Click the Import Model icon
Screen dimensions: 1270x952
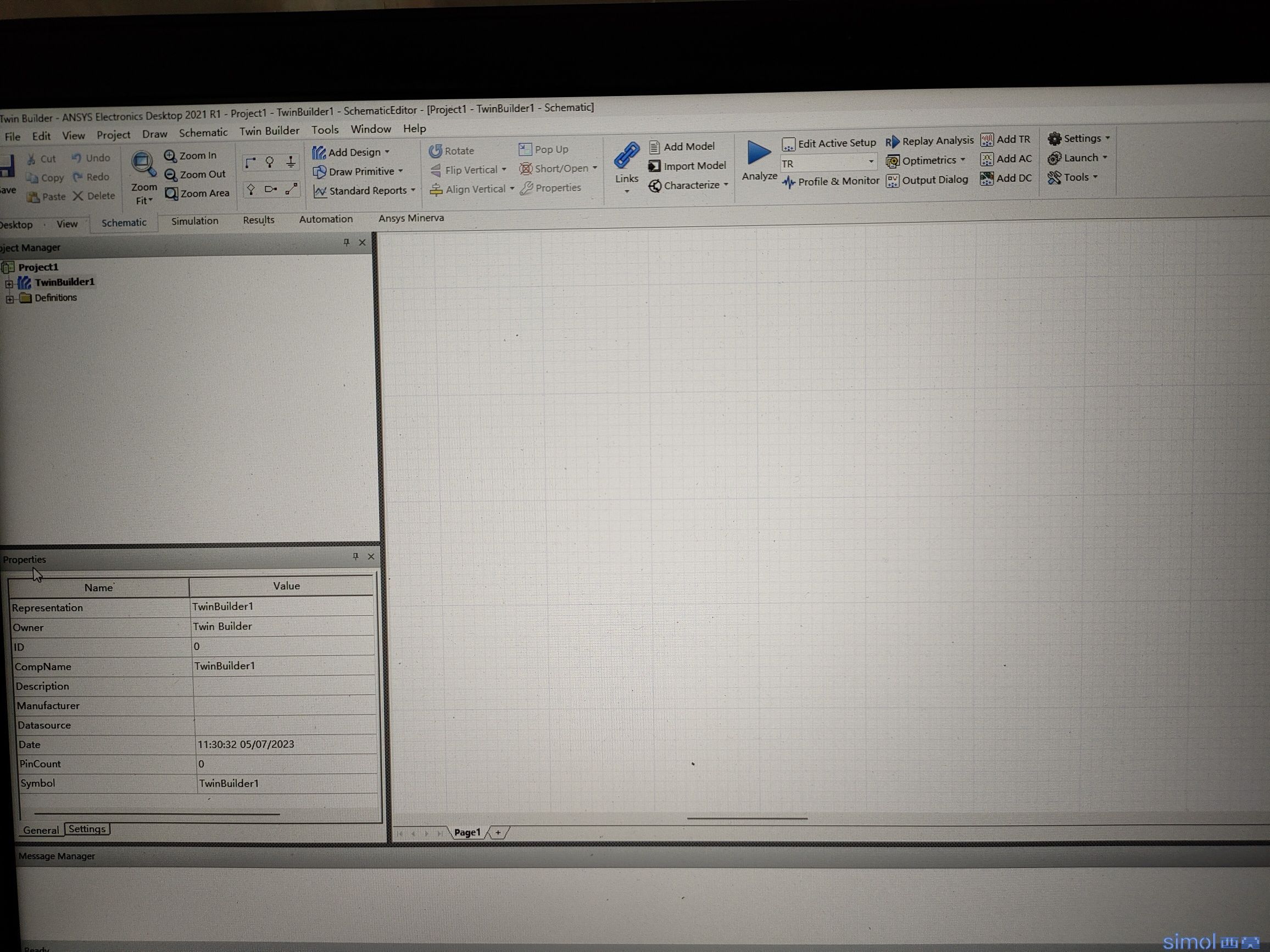pos(654,166)
